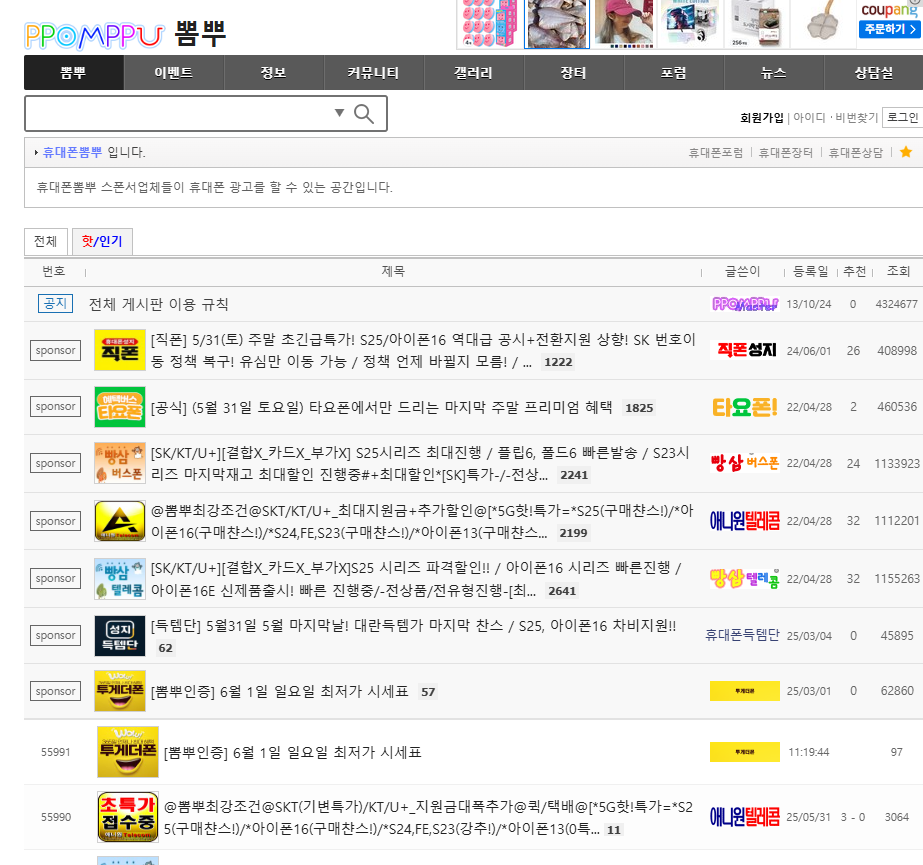Viewport: 923px width, 865px height.
Task: Open the [득템단] 5월31일 마지막날 post
Action: point(413,625)
